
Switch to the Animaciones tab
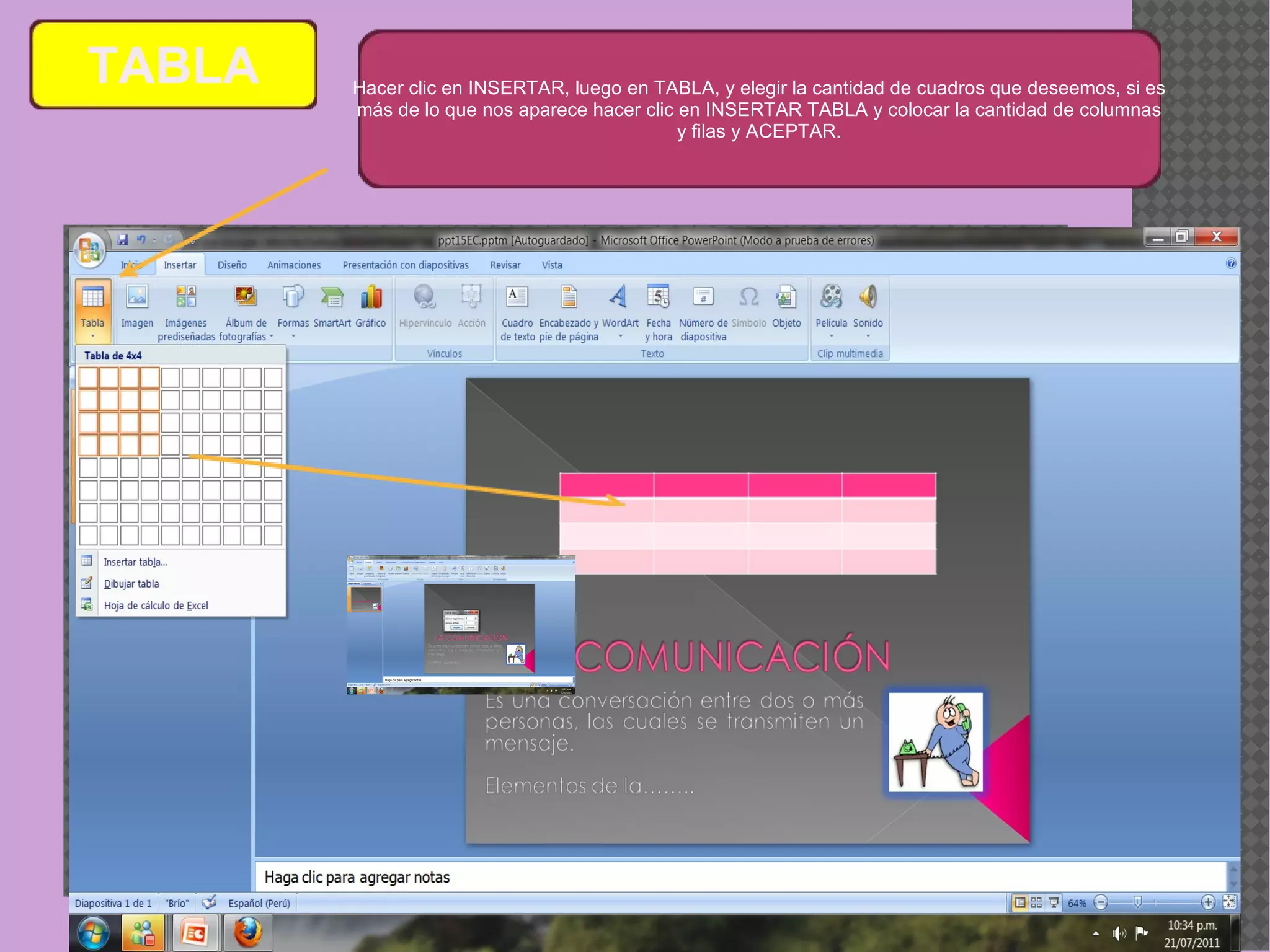tap(294, 265)
